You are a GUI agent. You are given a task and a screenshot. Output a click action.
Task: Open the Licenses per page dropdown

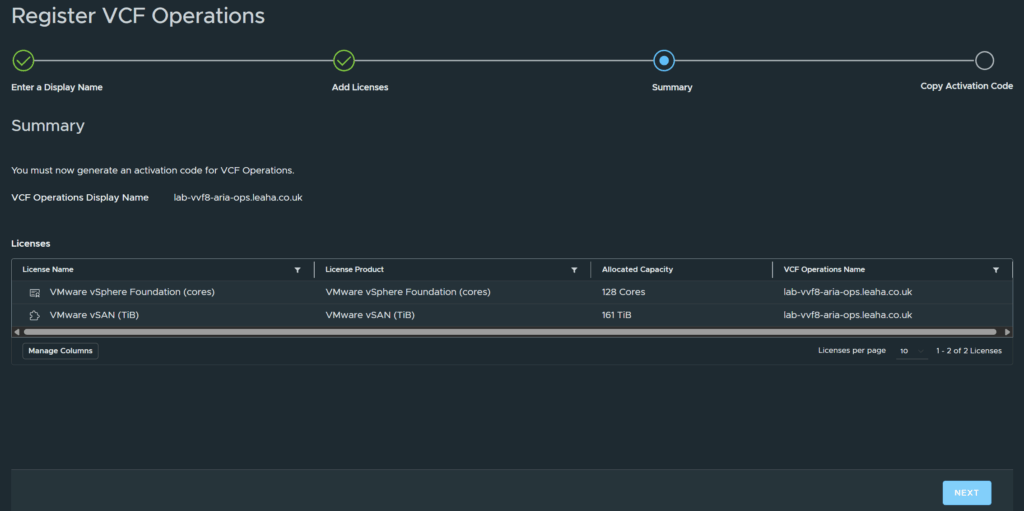point(912,352)
